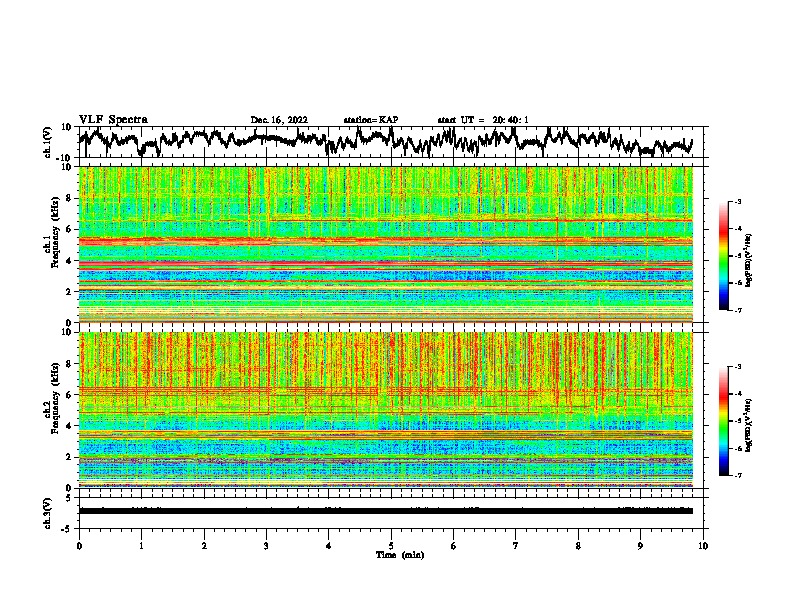This screenshot has width=792, height=612.
Task: Click the -7 label on ch.2 color bar
Action: (738, 475)
